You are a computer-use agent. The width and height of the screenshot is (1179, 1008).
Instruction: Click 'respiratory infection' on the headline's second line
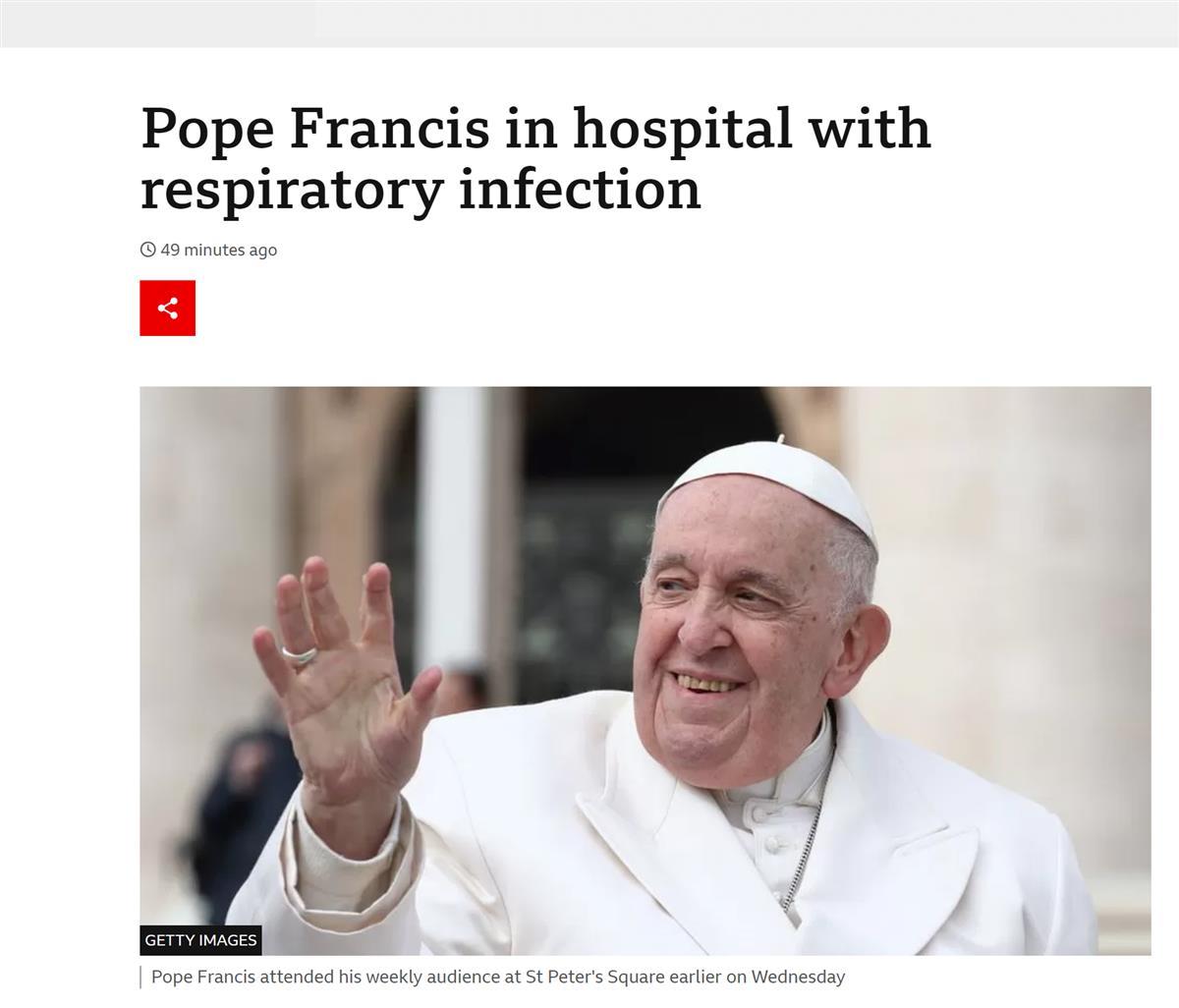point(421,190)
